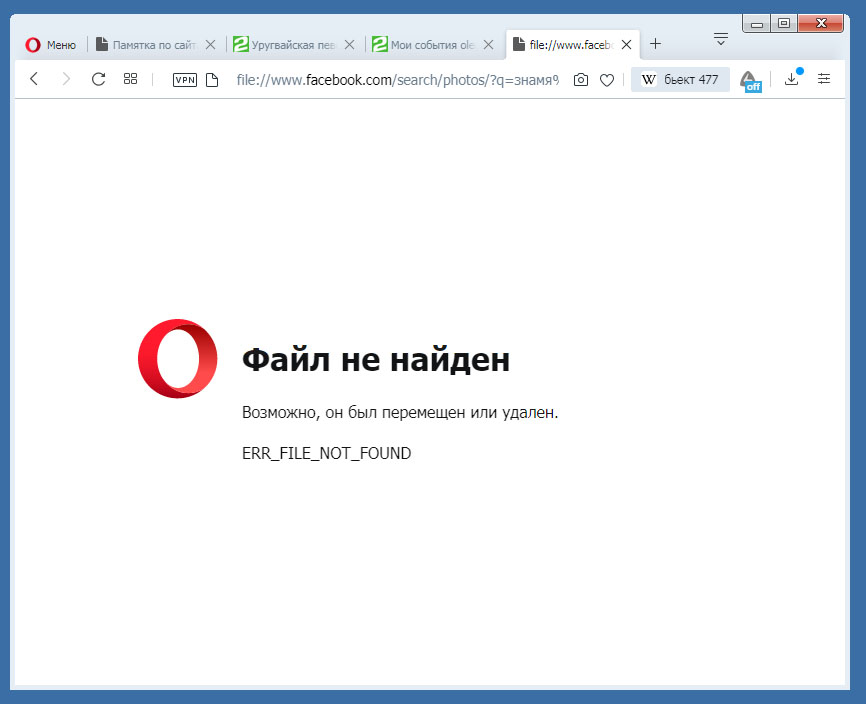Open the Speed Dial grid icon
The height and width of the screenshot is (704, 866).
(x=130, y=79)
